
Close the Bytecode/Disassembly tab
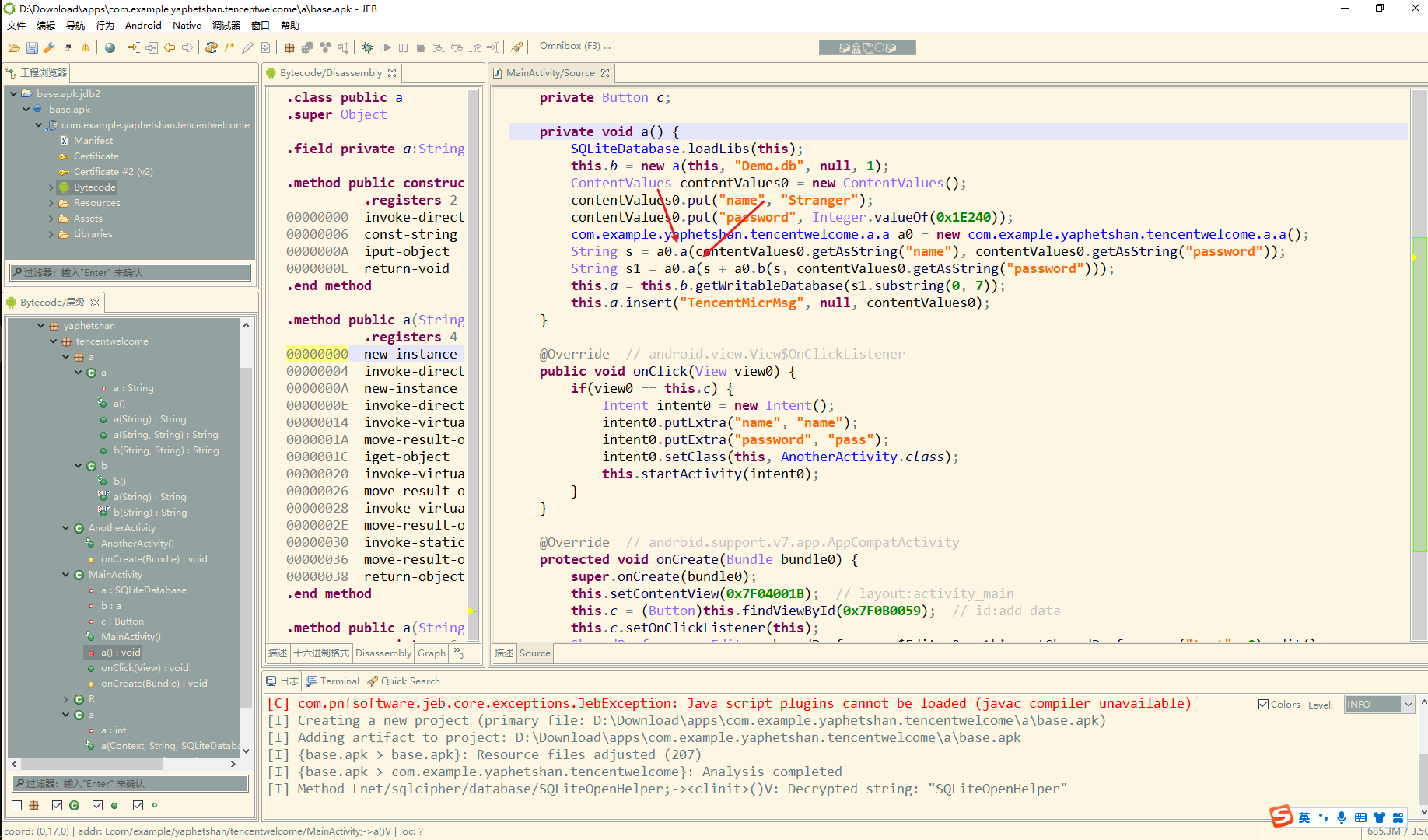(x=392, y=73)
